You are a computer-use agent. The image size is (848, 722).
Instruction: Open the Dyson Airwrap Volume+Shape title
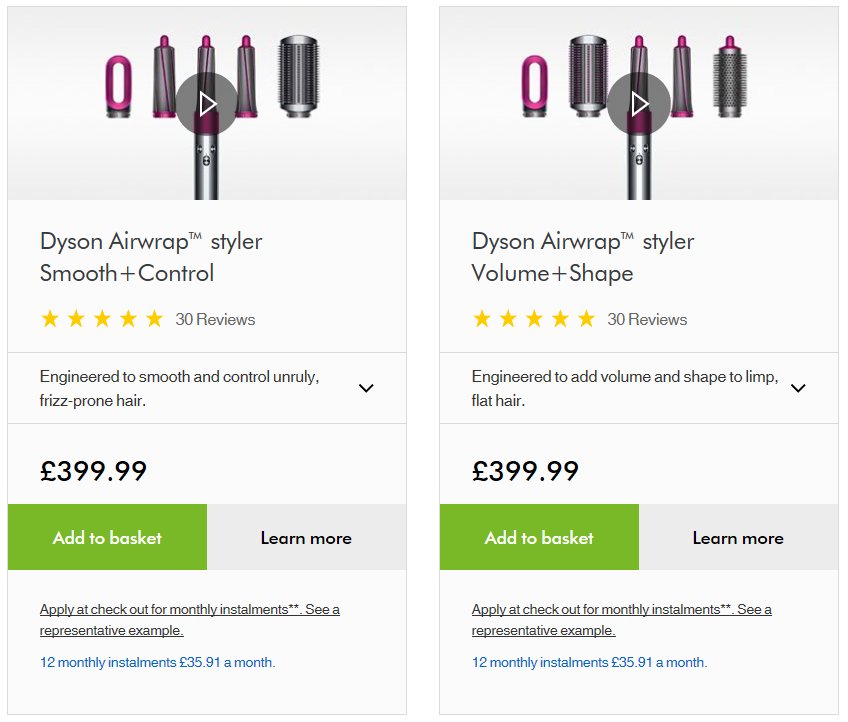click(583, 257)
